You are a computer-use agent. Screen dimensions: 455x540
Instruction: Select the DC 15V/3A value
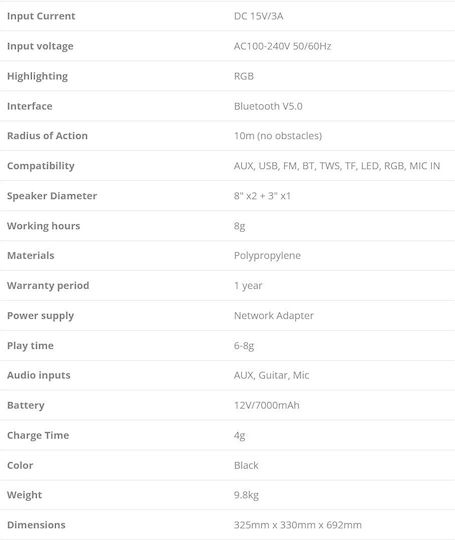click(258, 16)
